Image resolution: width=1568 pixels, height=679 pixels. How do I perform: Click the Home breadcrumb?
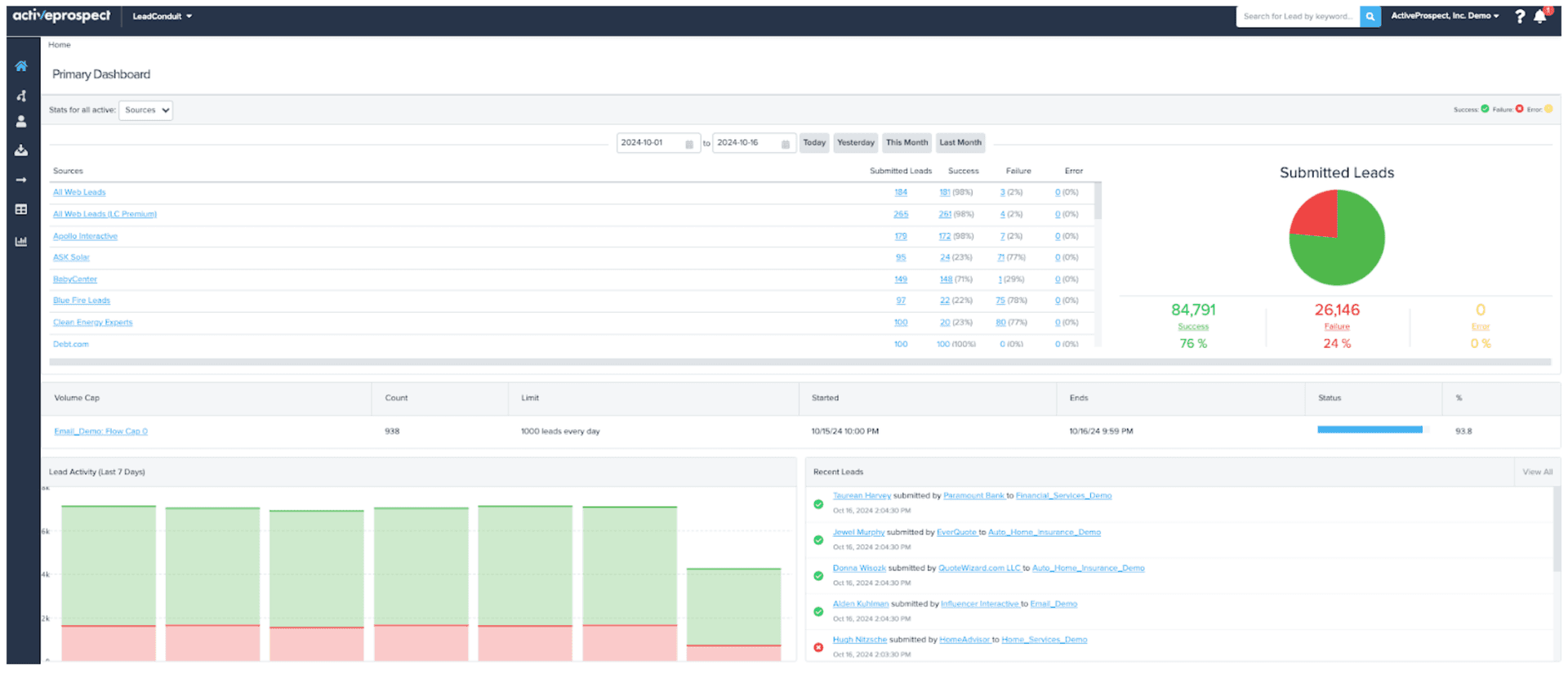60,45
